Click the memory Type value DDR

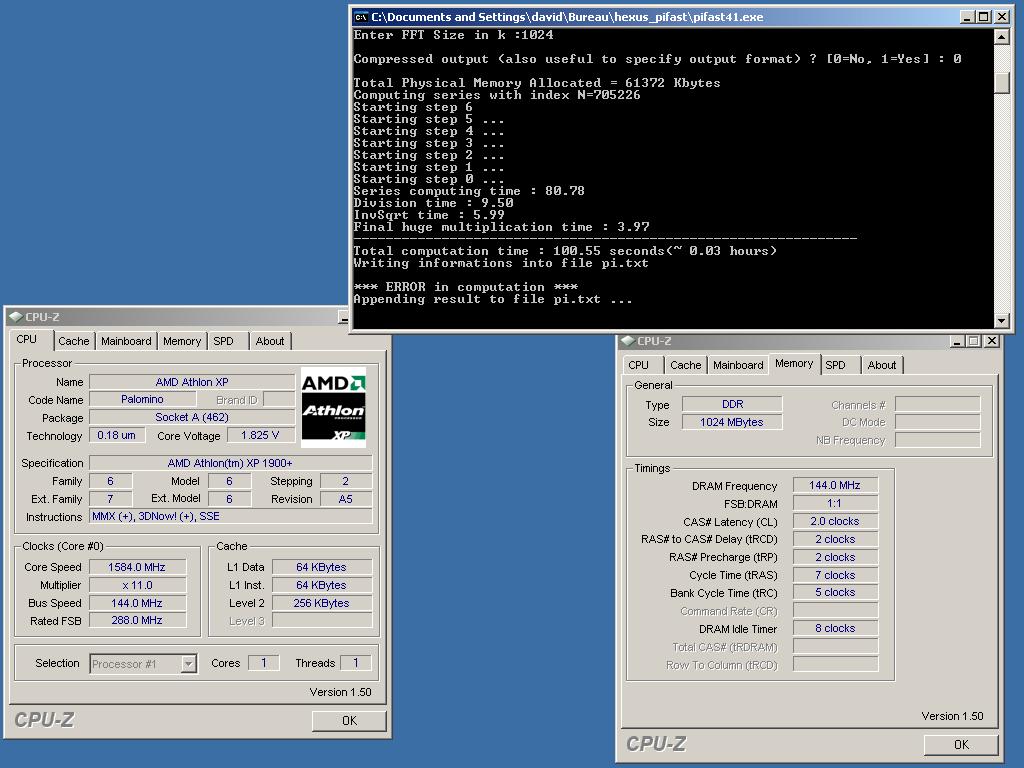(732, 404)
